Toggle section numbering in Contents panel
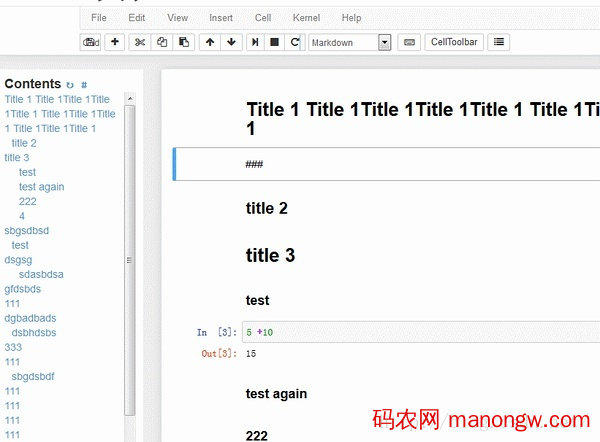600x442 pixels. pos(84,85)
